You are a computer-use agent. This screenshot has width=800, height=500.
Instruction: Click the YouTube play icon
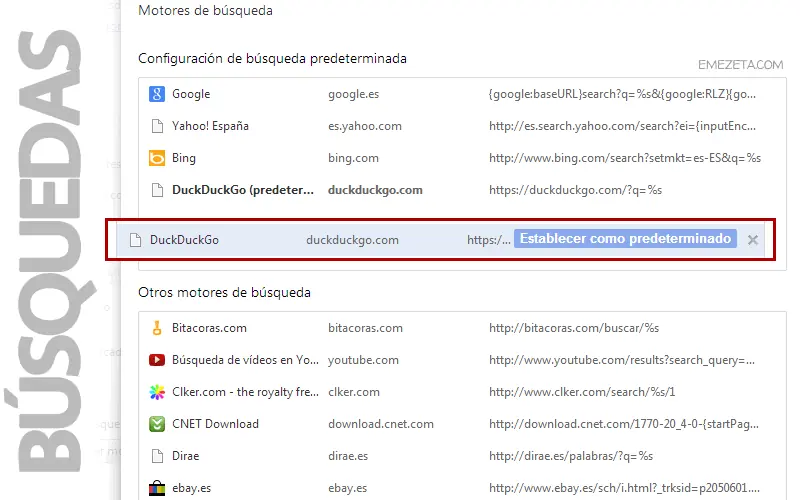157,360
